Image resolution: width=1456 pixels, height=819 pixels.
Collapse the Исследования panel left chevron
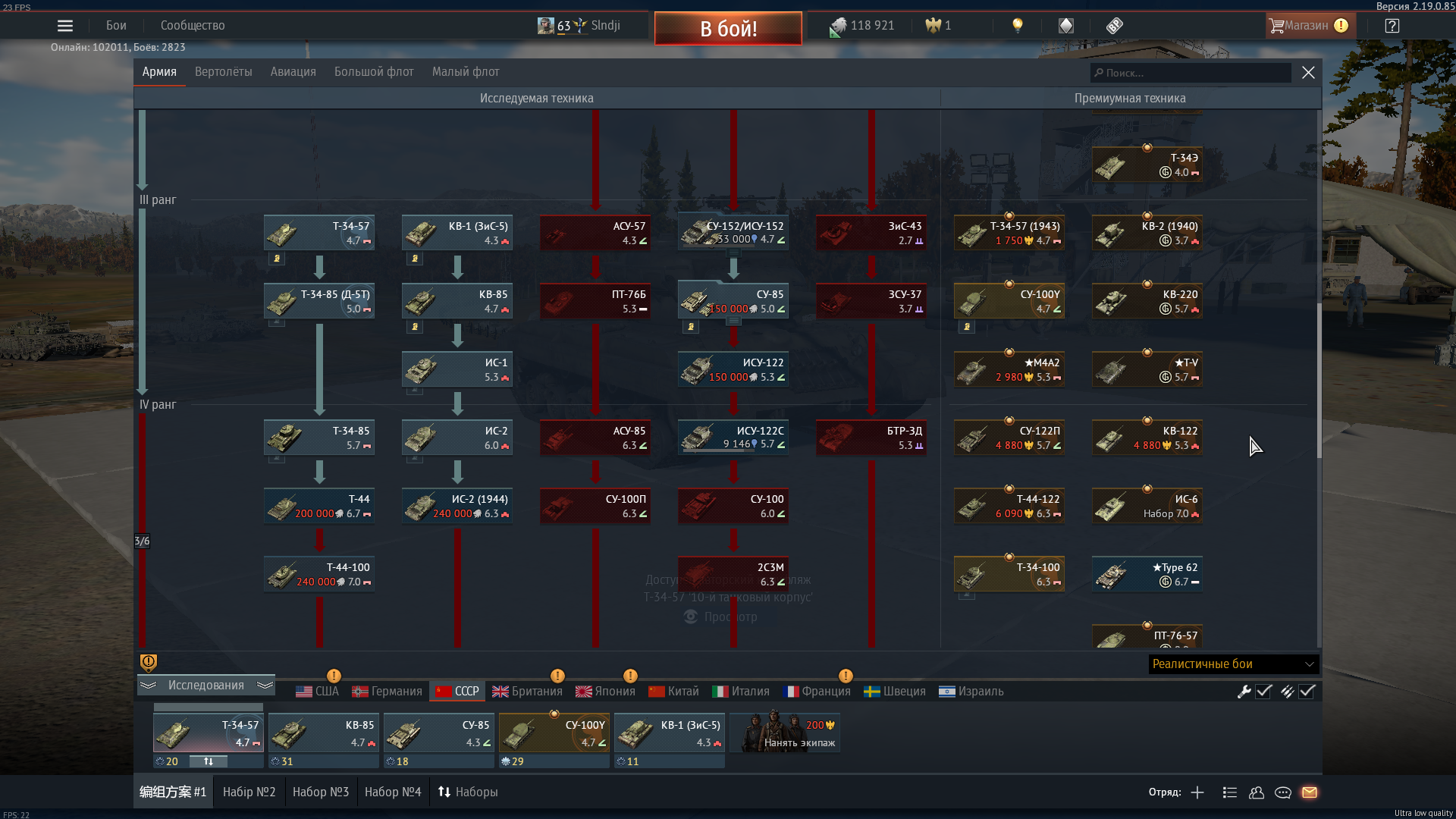tap(149, 686)
